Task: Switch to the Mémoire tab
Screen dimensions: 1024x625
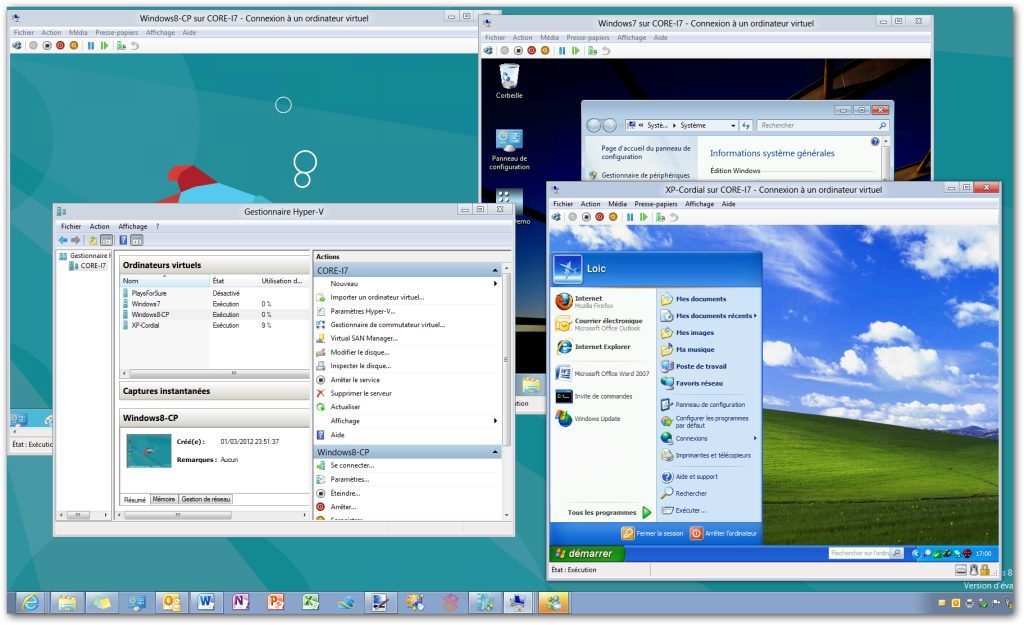Action: click(x=164, y=499)
